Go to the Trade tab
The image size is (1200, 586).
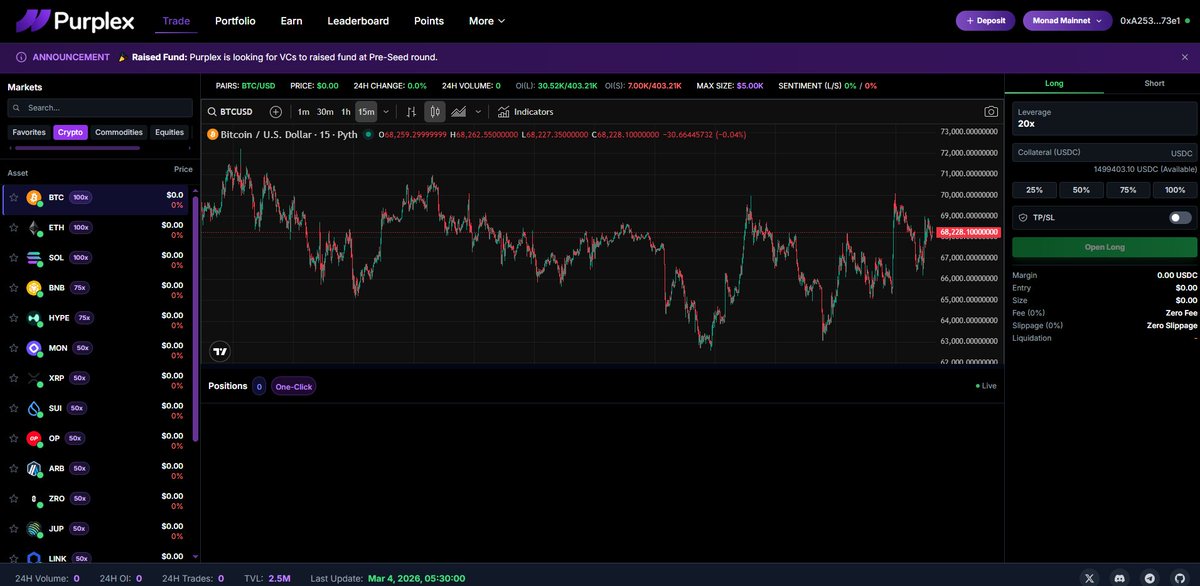point(176,21)
